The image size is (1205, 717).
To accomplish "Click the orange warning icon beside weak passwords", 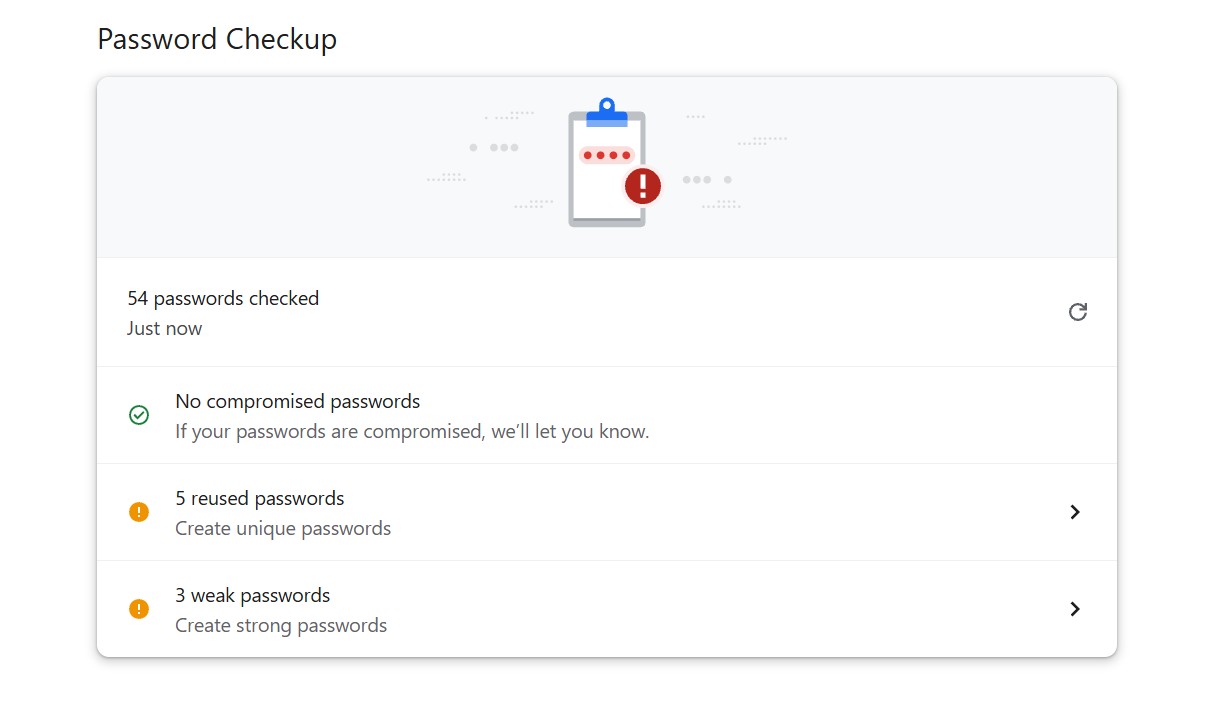I will coord(139,609).
